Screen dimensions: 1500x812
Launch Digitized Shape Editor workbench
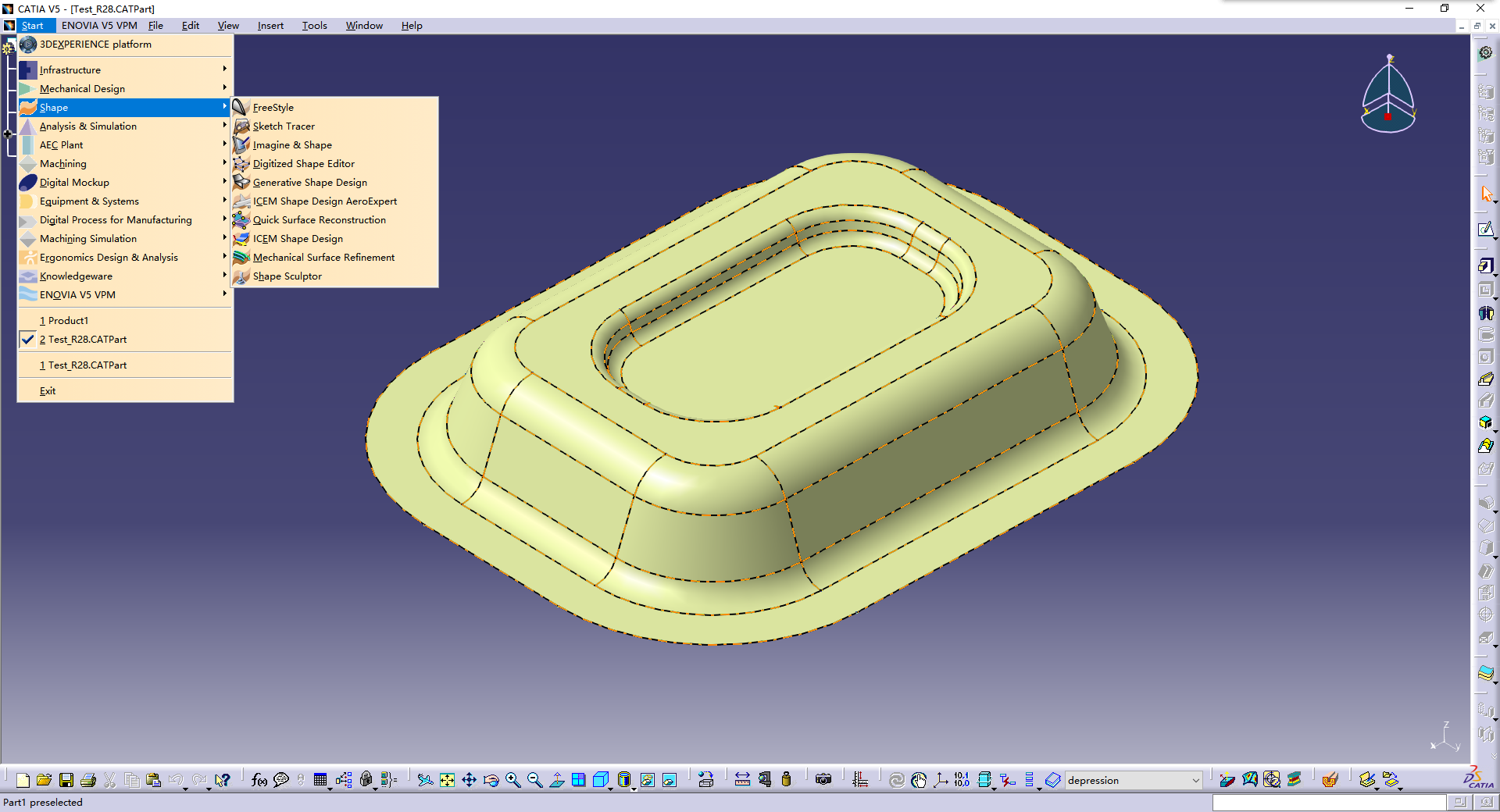(x=334, y=164)
